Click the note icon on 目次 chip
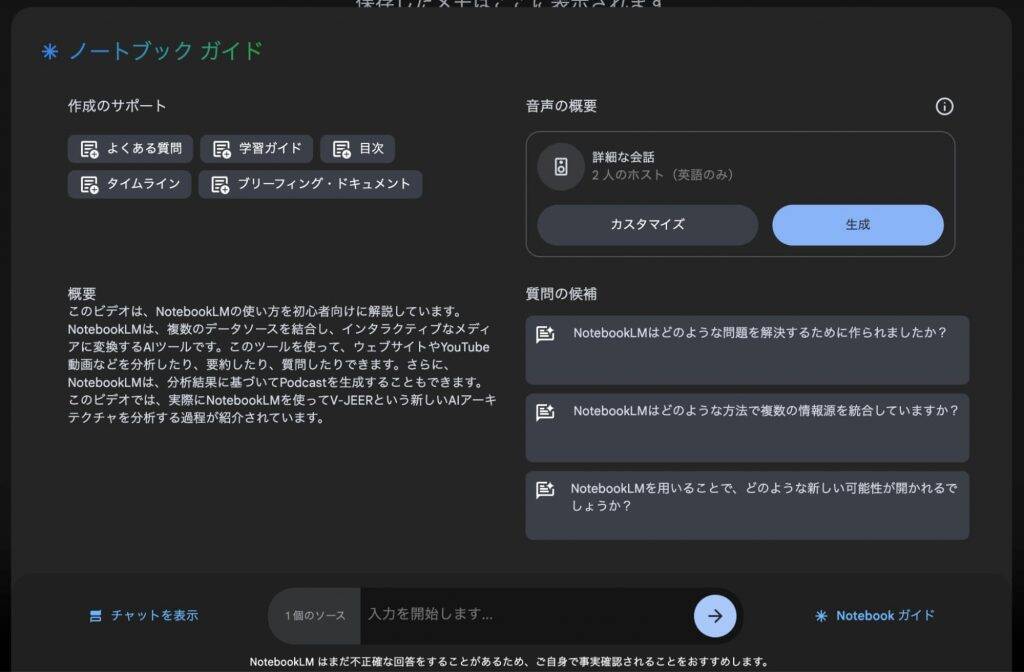This screenshot has height=672, width=1024. point(341,149)
